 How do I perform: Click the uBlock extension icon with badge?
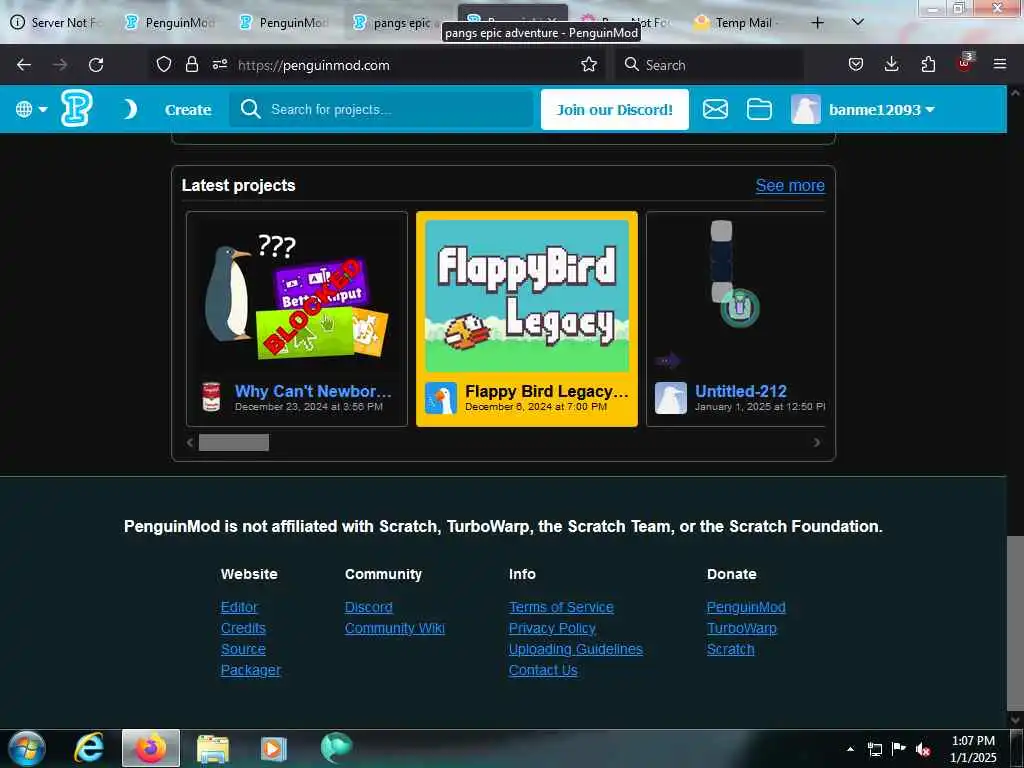(x=965, y=63)
